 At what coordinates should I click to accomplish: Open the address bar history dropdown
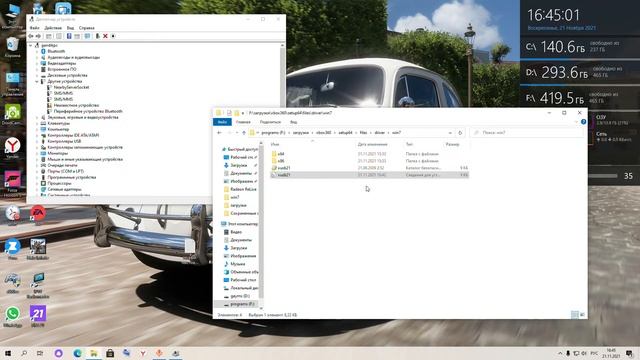pos(450,133)
